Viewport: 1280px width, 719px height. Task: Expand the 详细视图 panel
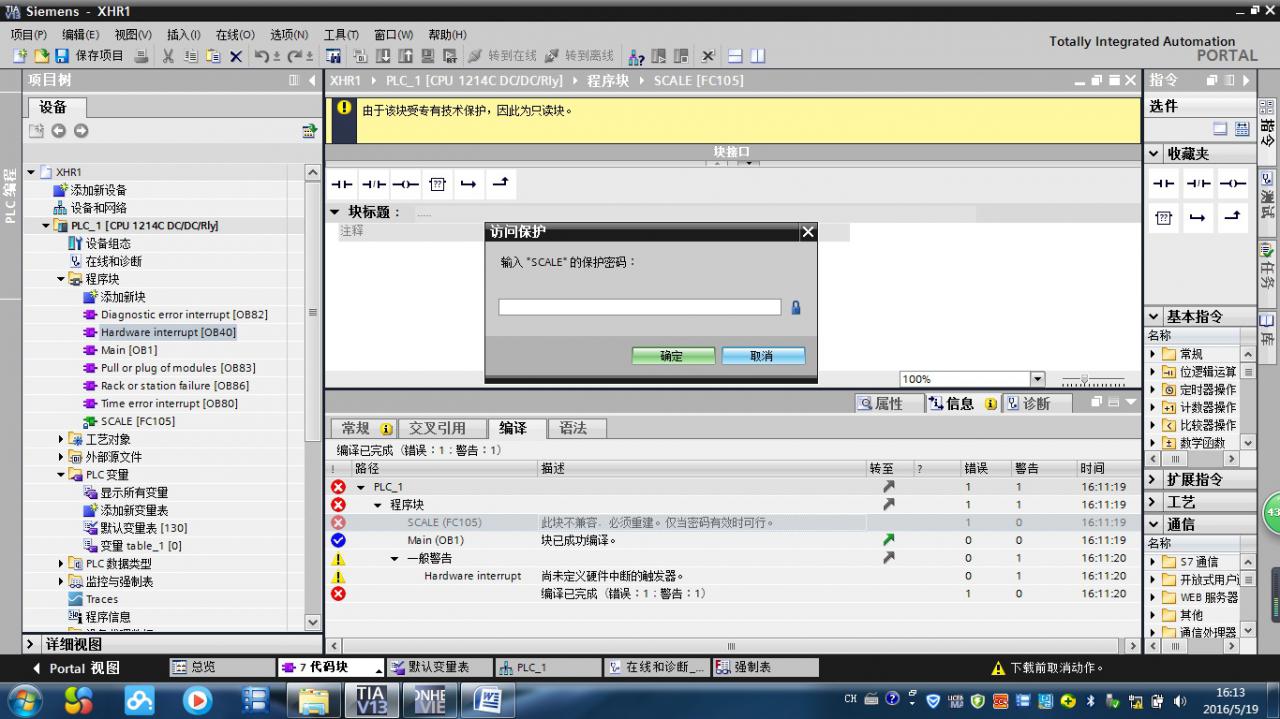[30, 645]
